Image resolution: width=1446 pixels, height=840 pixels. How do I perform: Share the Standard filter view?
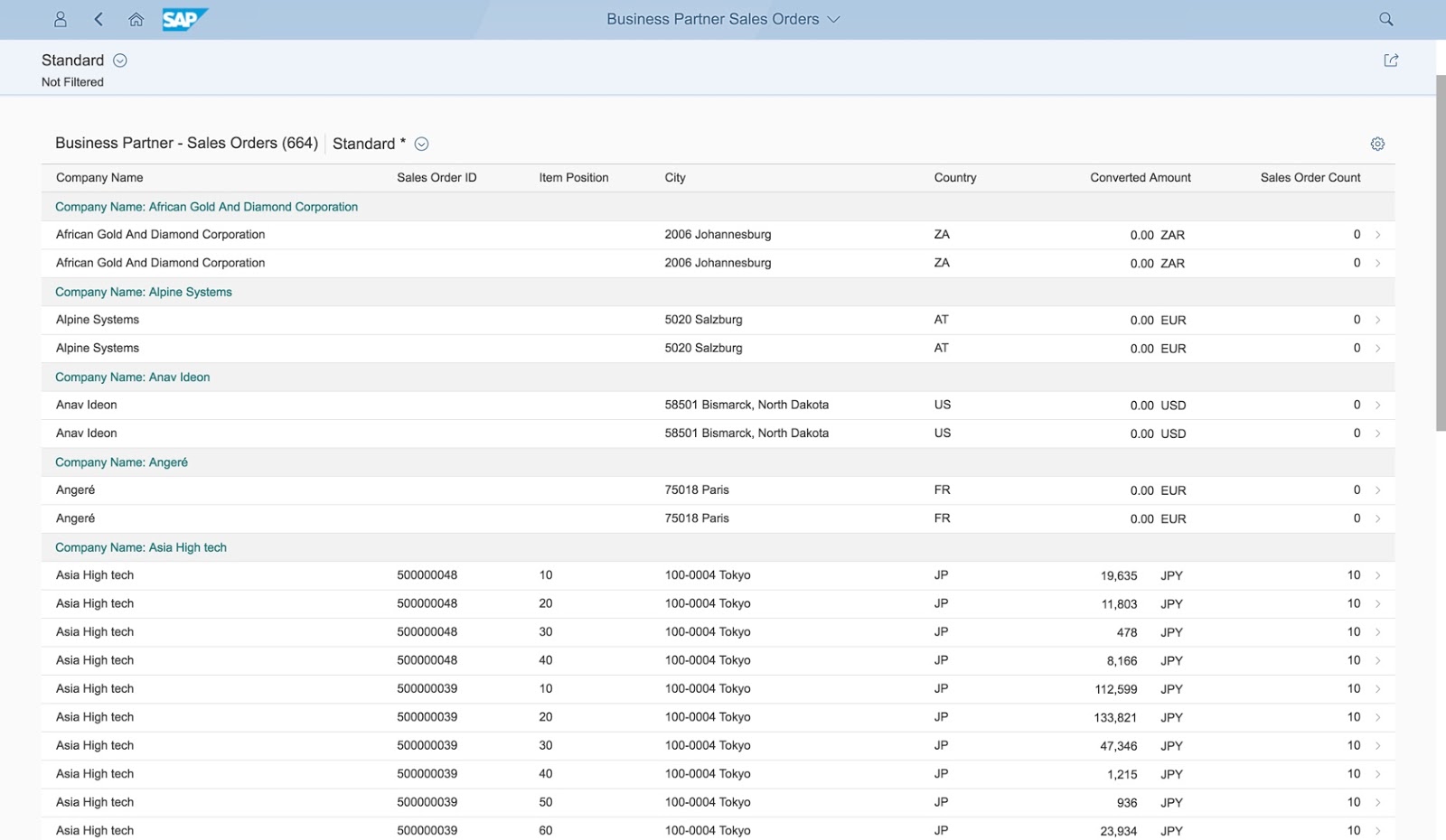(x=1391, y=60)
